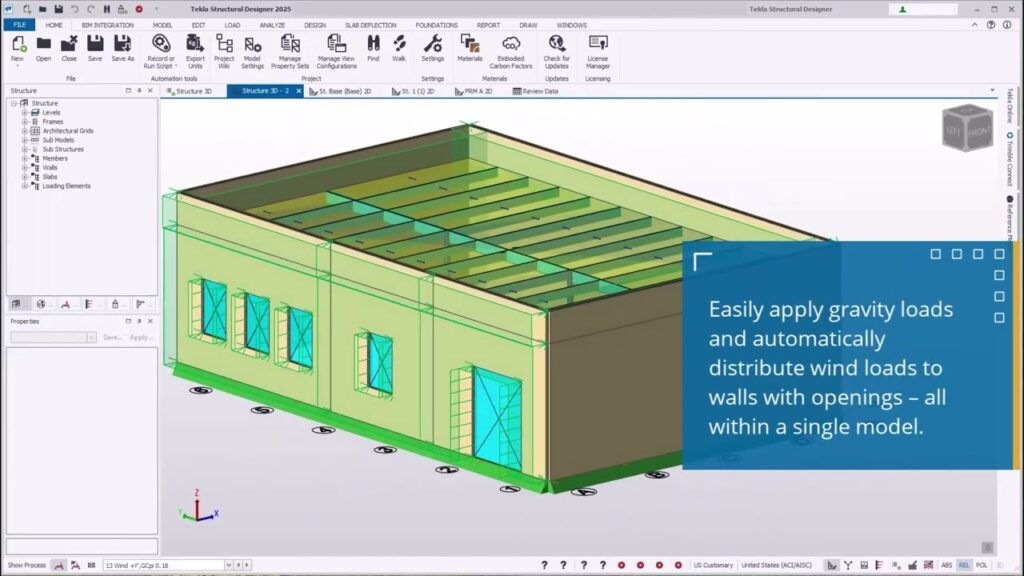Click Check for Updates
This screenshot has height=576, width=1024.
[x=556, y=52]
